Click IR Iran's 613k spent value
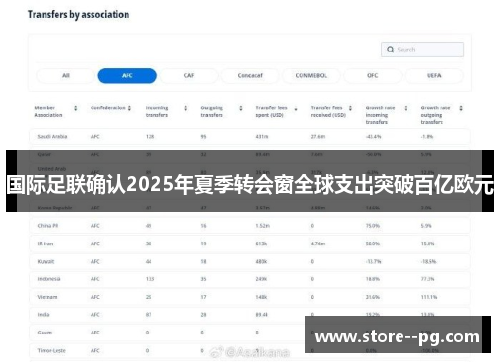 (x=261, y=244)
